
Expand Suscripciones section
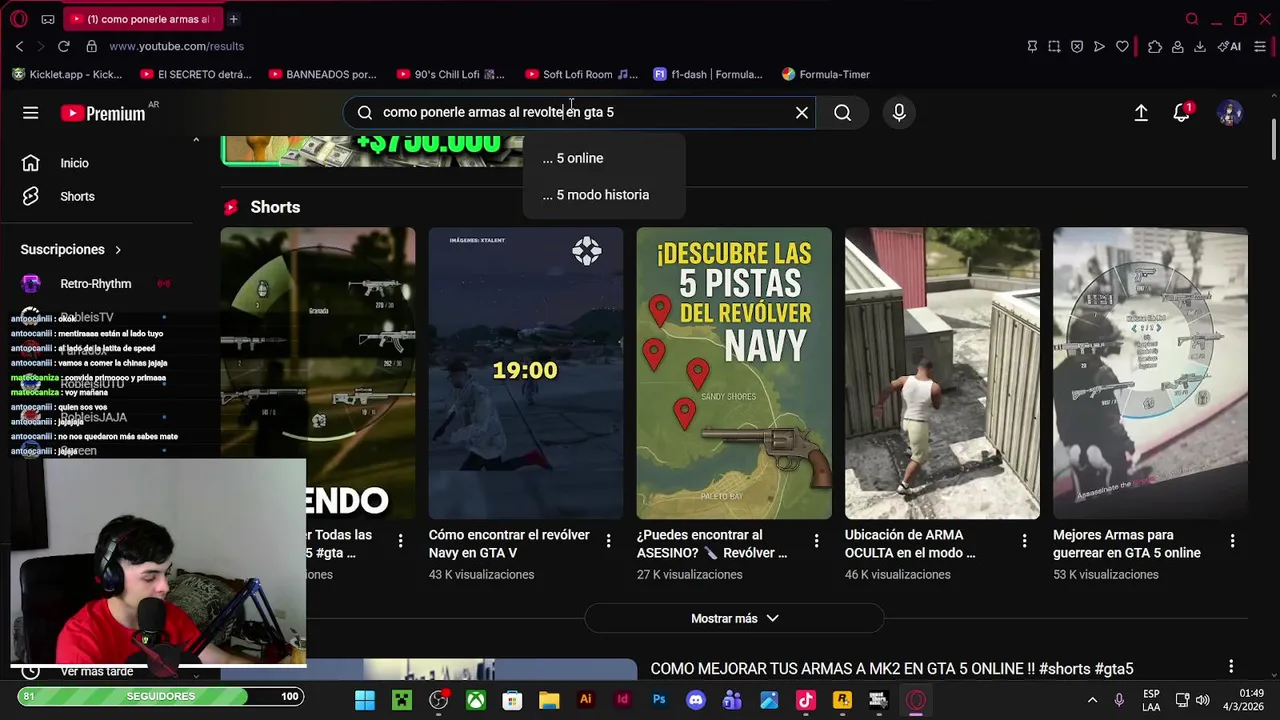(71, 249)
